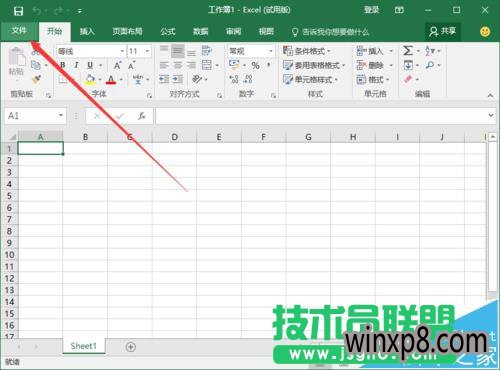Click the Increase Indent icon
This screenshot has width=500, height=370.
178,79
